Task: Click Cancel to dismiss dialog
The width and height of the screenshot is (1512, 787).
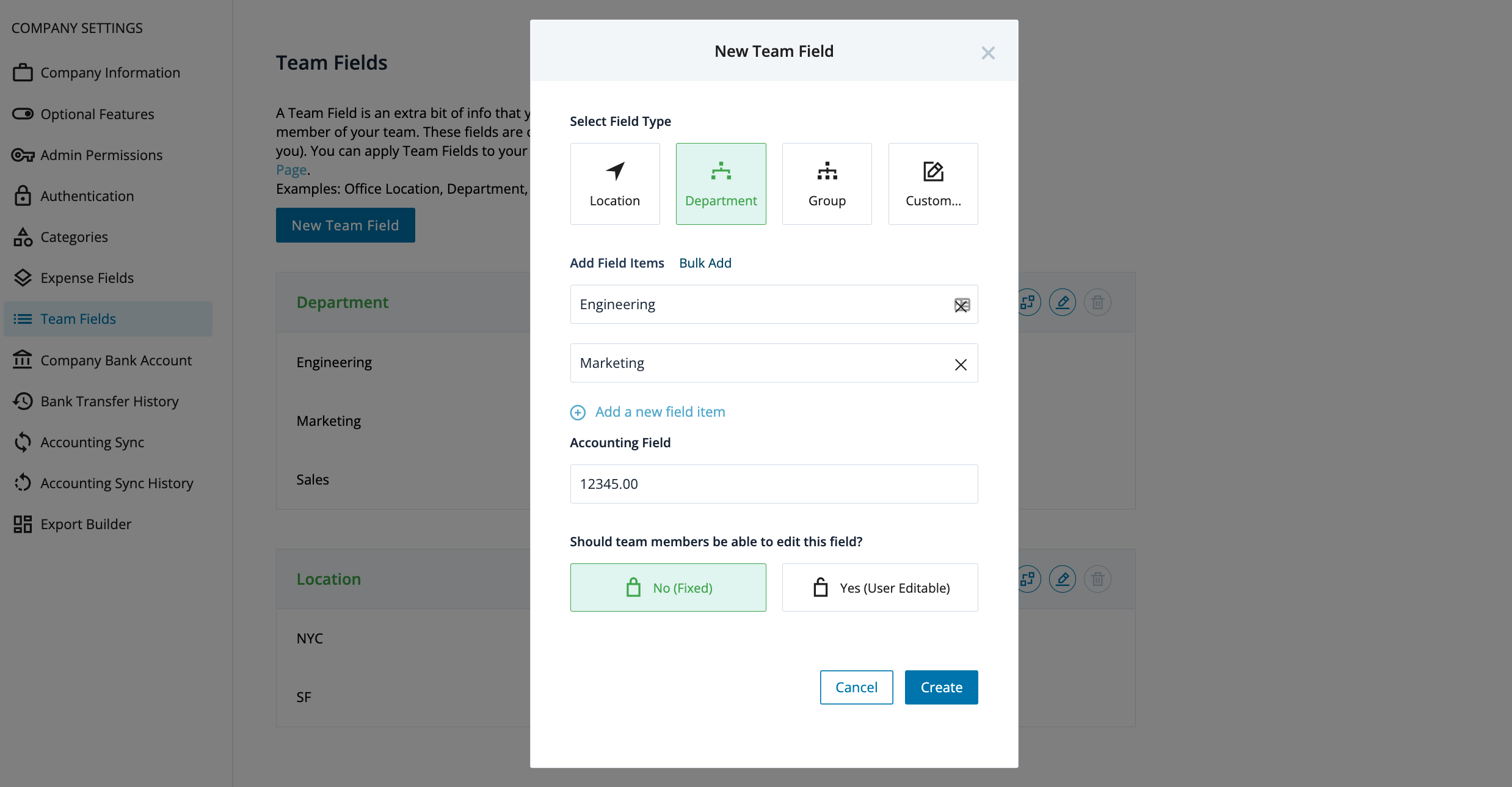Action: (x=856, y=687)
